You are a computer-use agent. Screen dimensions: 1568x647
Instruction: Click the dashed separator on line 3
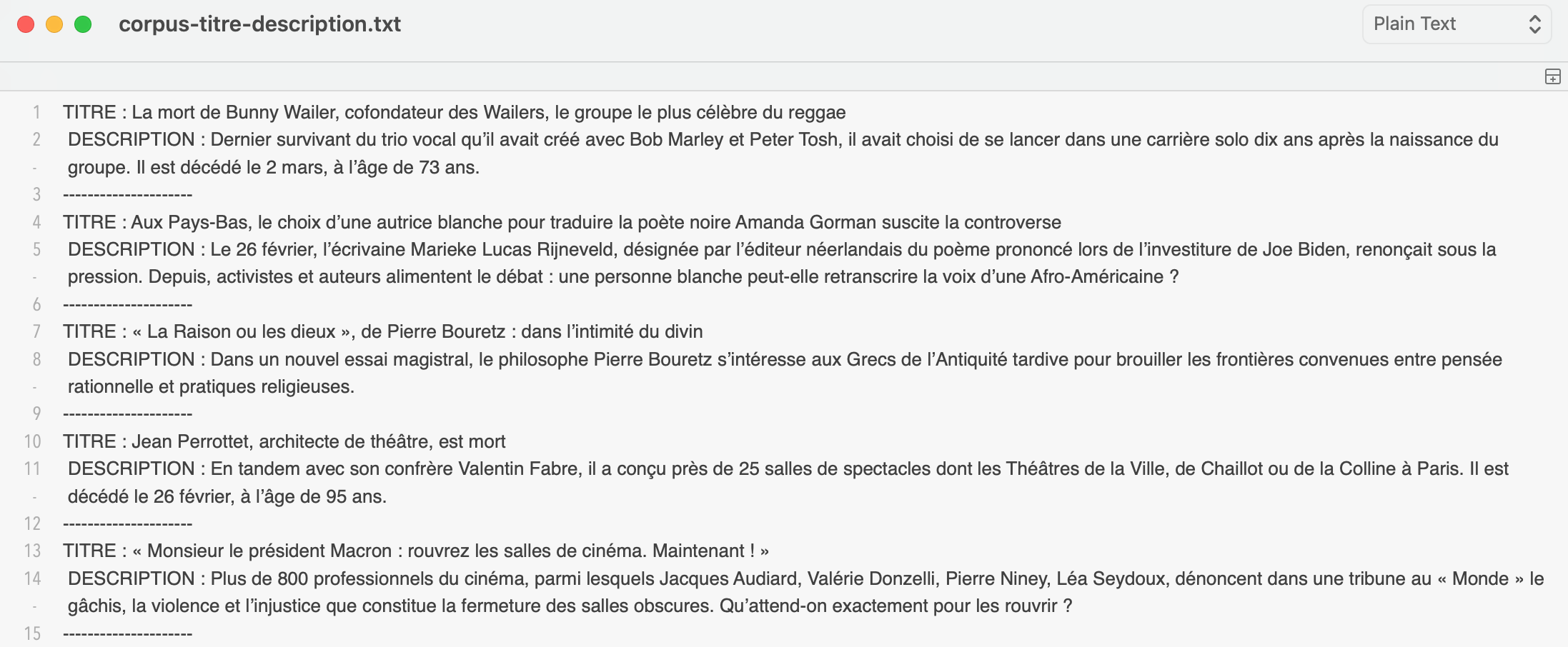click(x=127, y=195)
